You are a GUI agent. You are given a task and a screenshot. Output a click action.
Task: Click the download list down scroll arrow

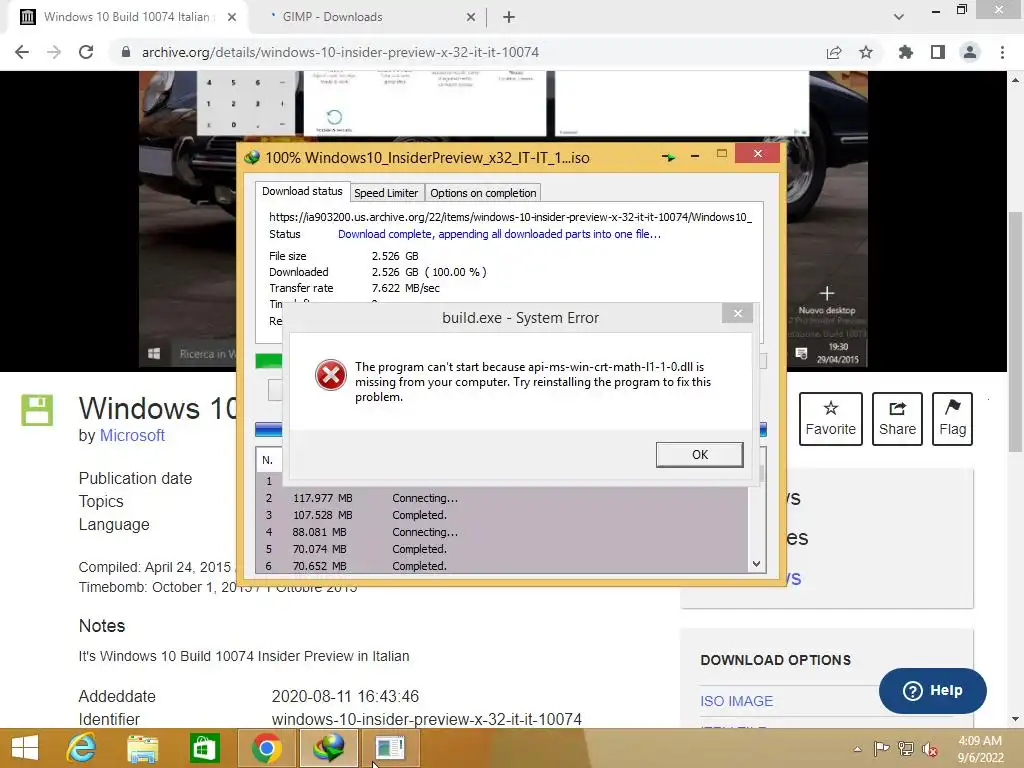point(756,564)
